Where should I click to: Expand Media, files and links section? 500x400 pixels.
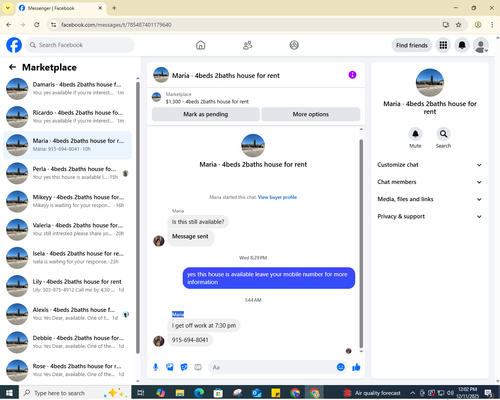[430, 199]
